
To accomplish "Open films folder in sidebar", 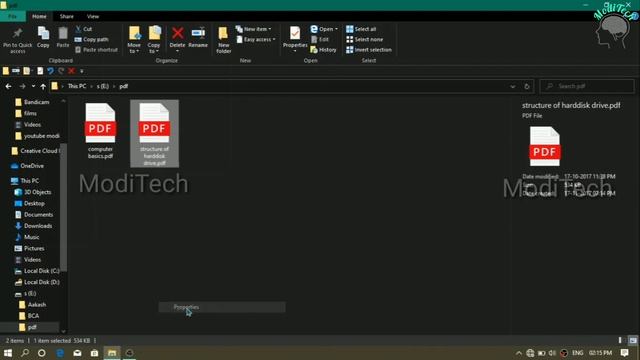I will coord(26,113).
